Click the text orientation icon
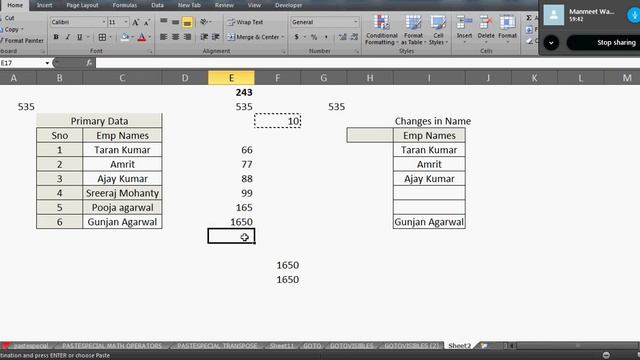640x360 pixels. [204, 22]
